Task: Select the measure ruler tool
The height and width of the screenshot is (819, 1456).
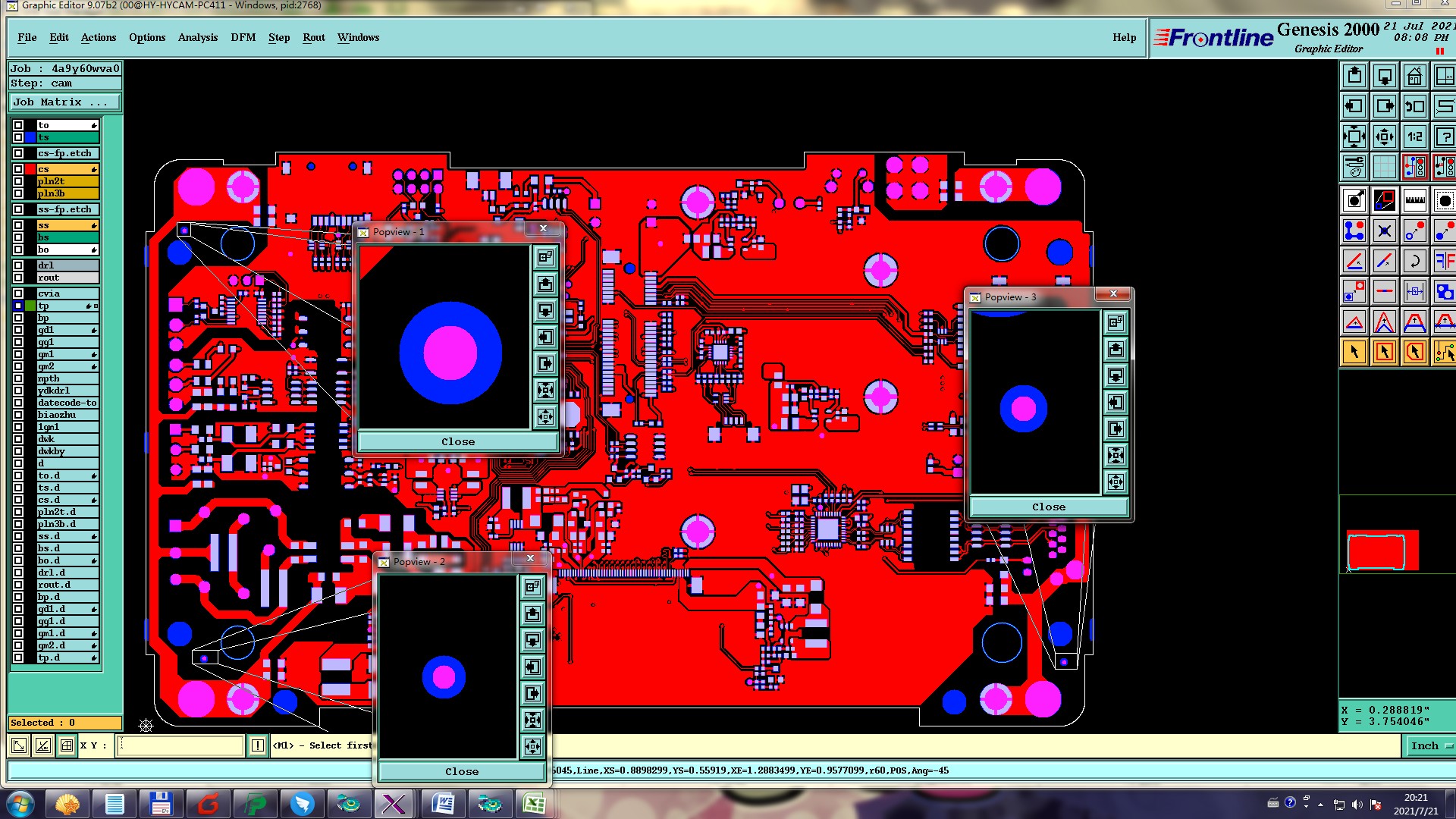Action: tap(1414, 201)
